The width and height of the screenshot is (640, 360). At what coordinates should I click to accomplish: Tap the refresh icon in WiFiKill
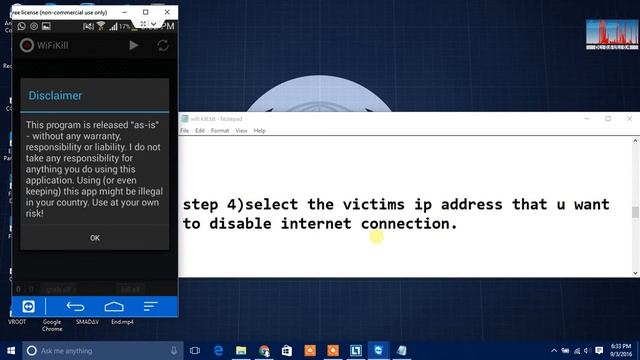click(x=163, y=45)
